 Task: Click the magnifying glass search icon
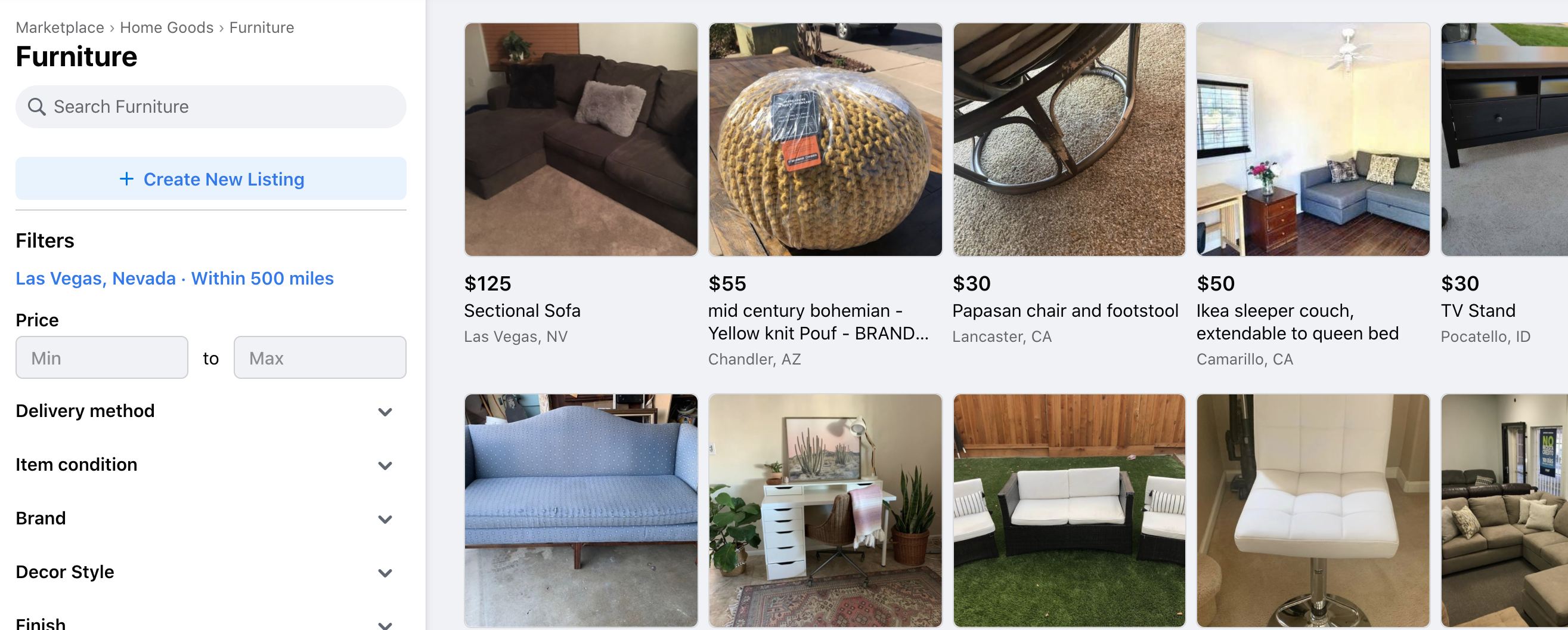click(36, 107)
